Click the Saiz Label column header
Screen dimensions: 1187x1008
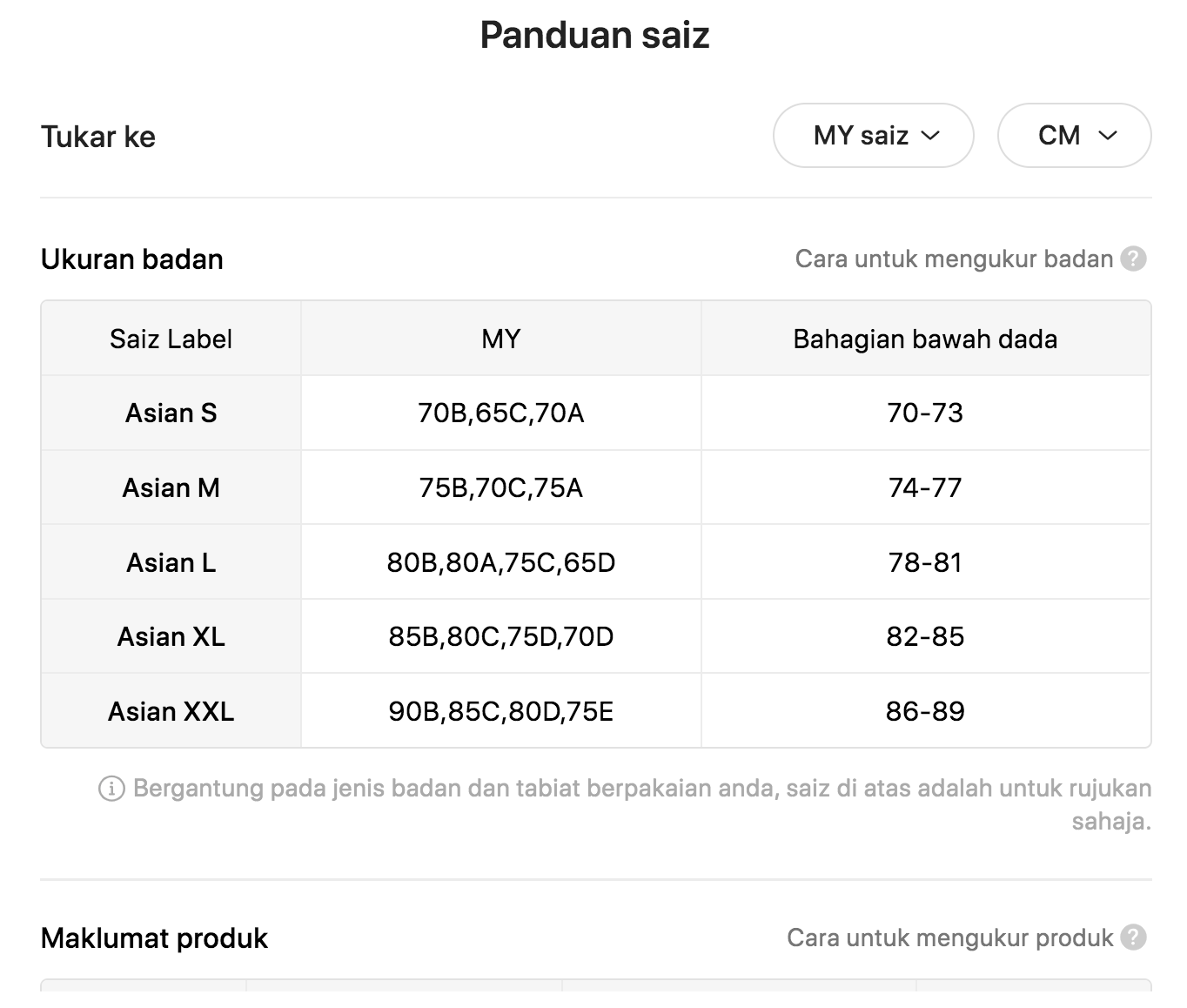click(x=171, y=339)
